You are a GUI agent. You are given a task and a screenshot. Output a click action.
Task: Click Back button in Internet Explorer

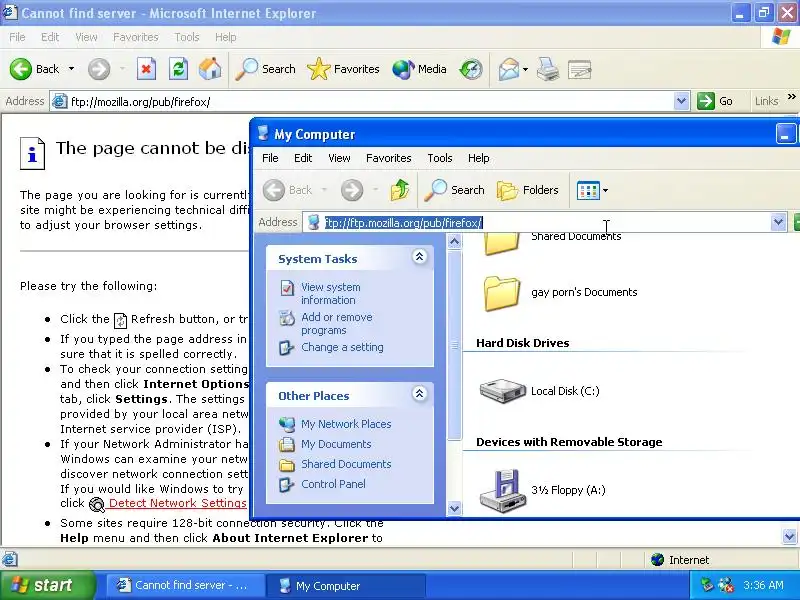(35, 69)
